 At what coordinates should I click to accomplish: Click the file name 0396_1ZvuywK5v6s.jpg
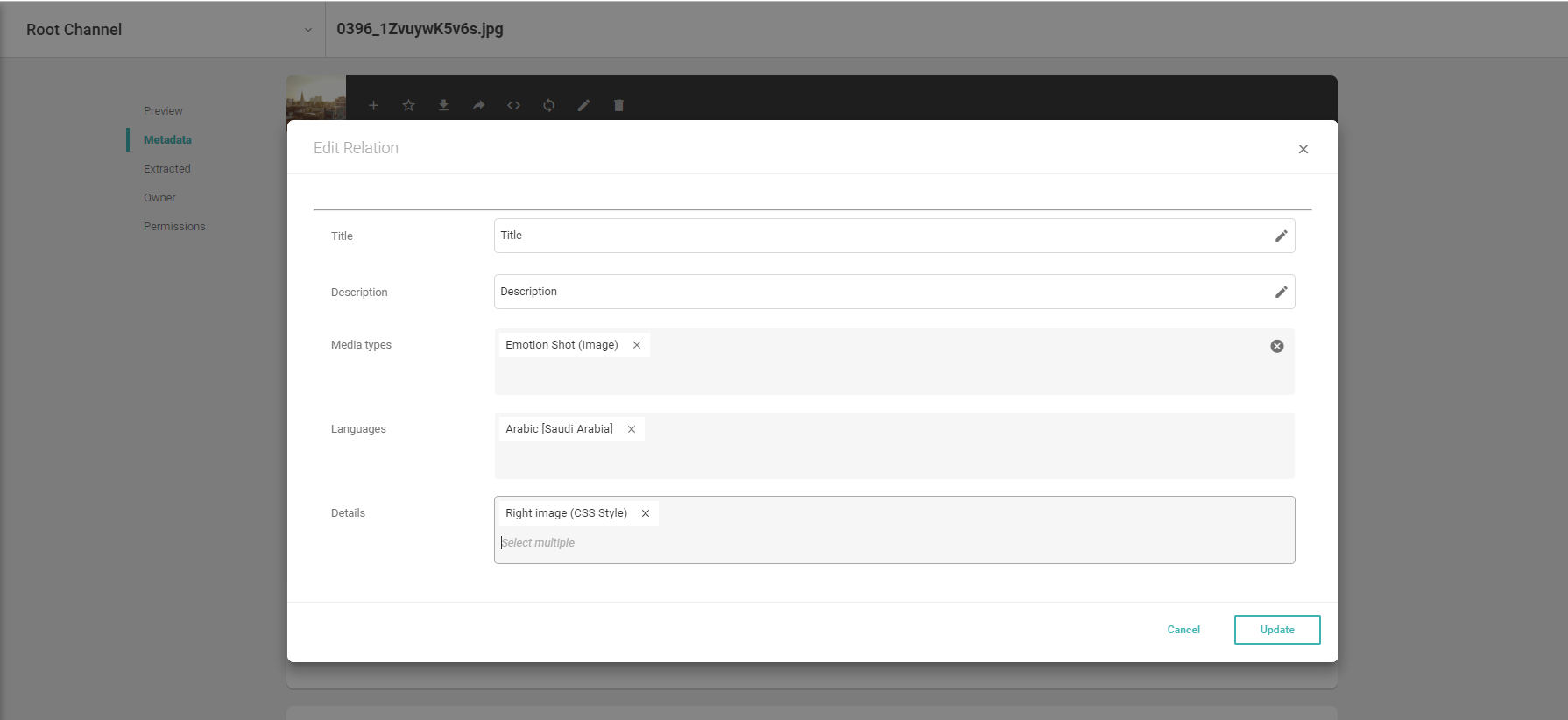click(x=420, y=29)
